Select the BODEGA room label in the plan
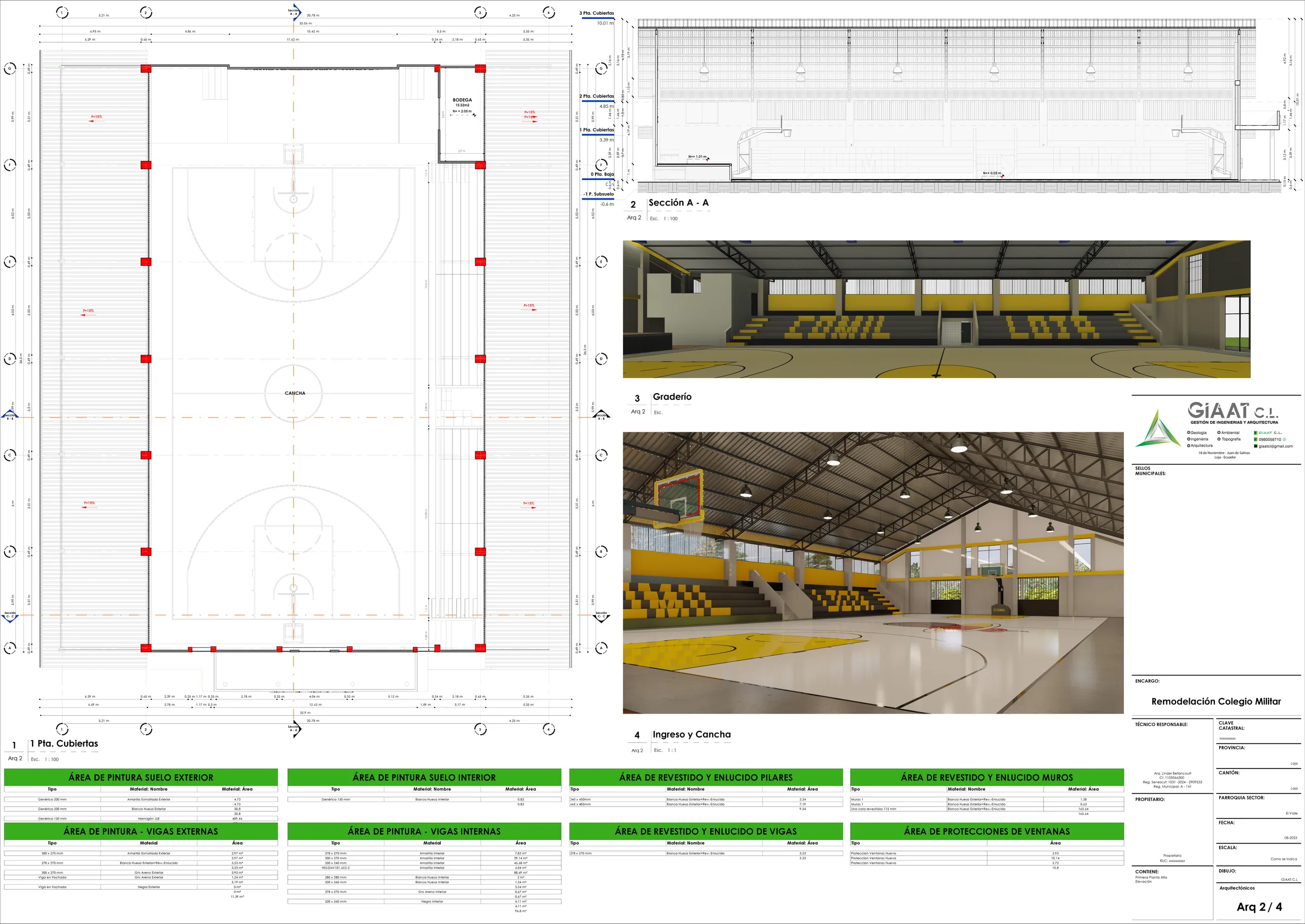This screenshot has height=924, width=1305. [x=463, y=100]
